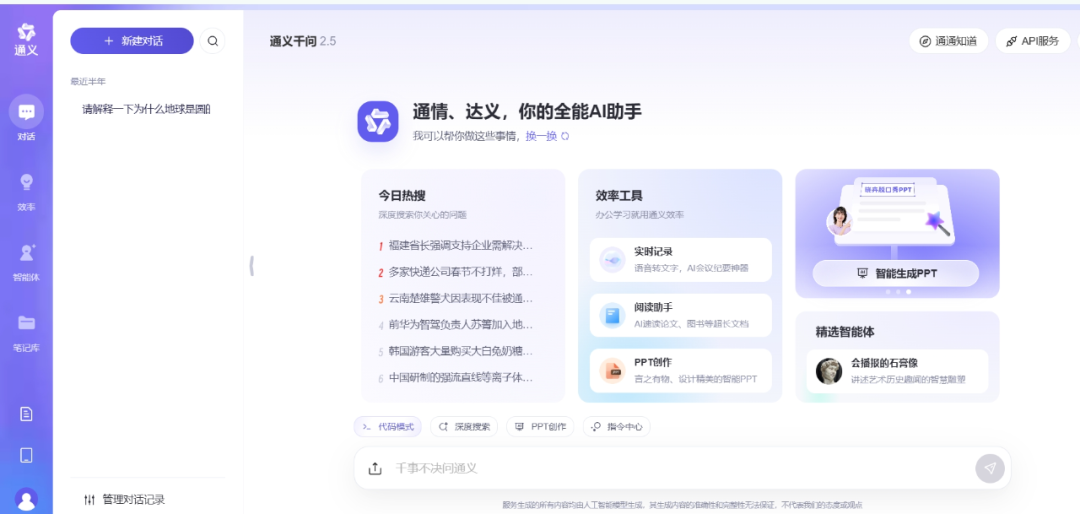Open the 实时记录 tool card
Screen dimensions: 1080x514
coord(681,260)
